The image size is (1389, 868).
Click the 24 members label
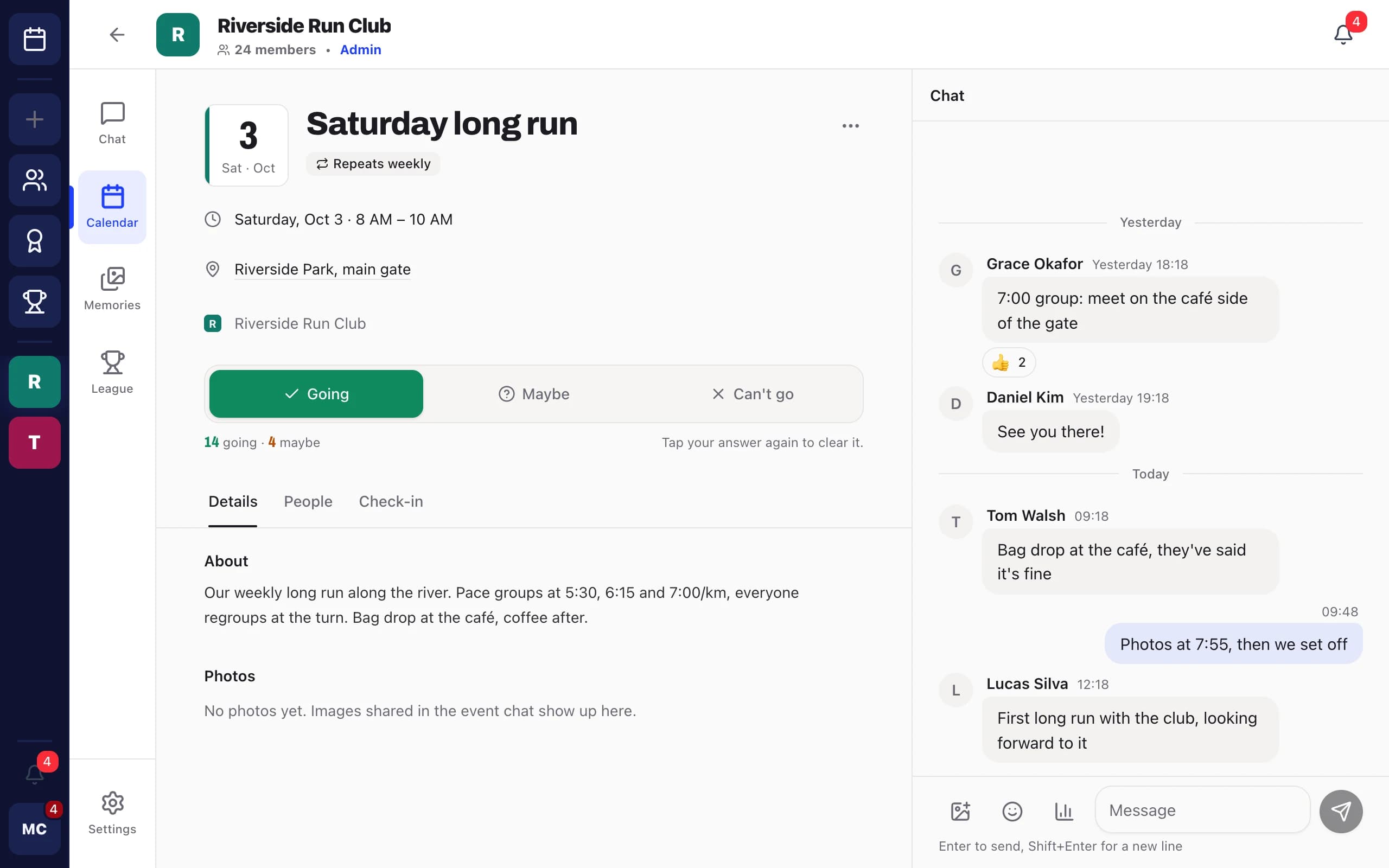coord(267,50)
